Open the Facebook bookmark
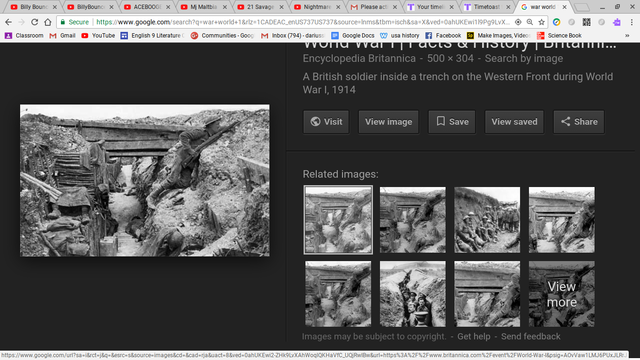The image size is (640, 360). (443, 36)
